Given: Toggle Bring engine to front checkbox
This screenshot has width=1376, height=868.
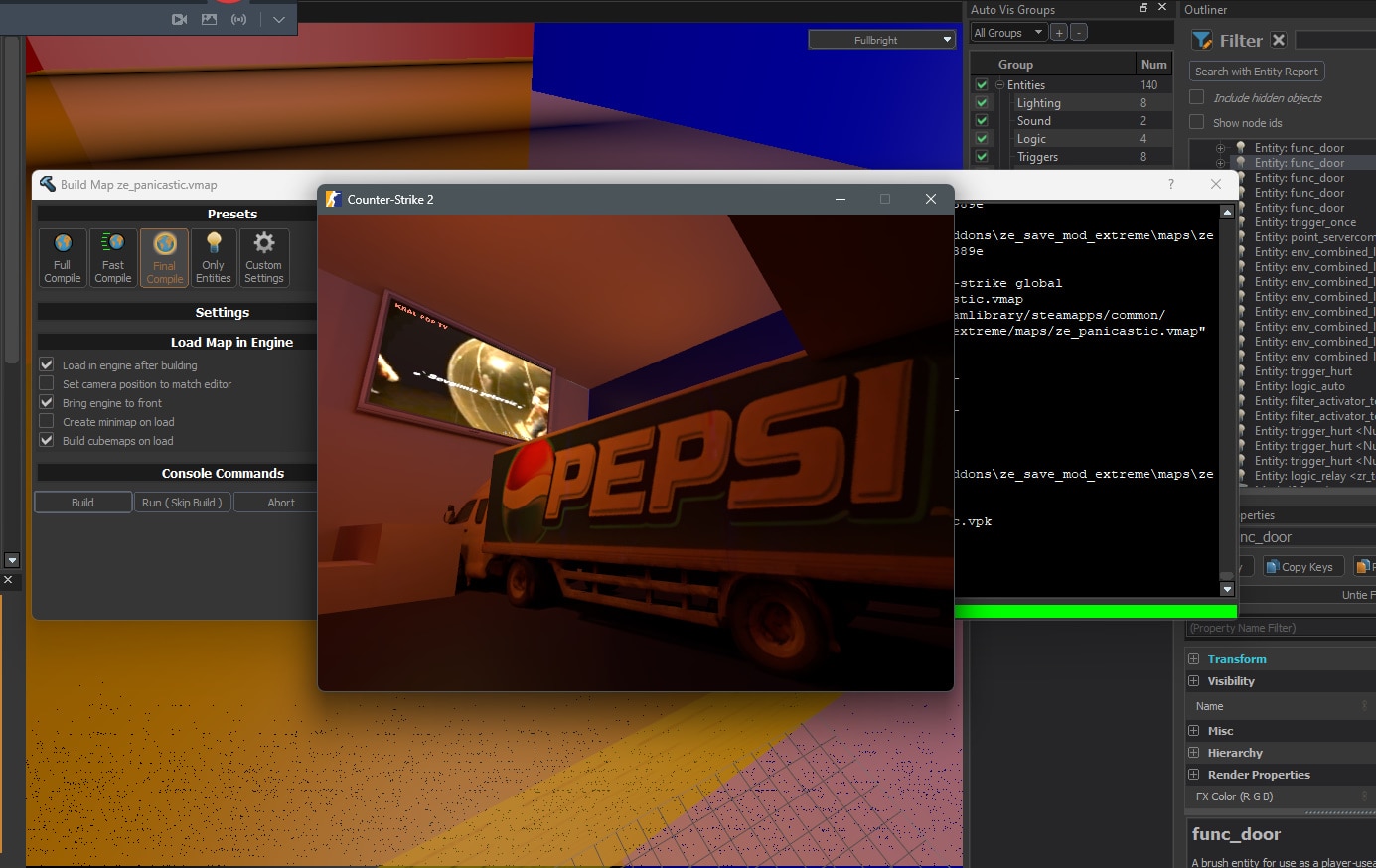Looking at the screenshot, I should pos(46,402).
